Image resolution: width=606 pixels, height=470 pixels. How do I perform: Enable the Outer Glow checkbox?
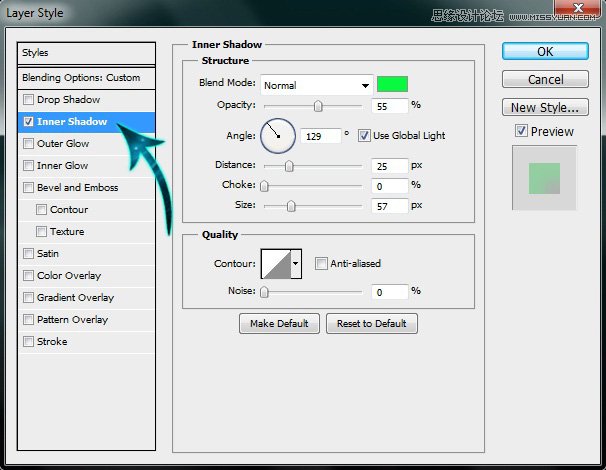click(x=28, y=143)
